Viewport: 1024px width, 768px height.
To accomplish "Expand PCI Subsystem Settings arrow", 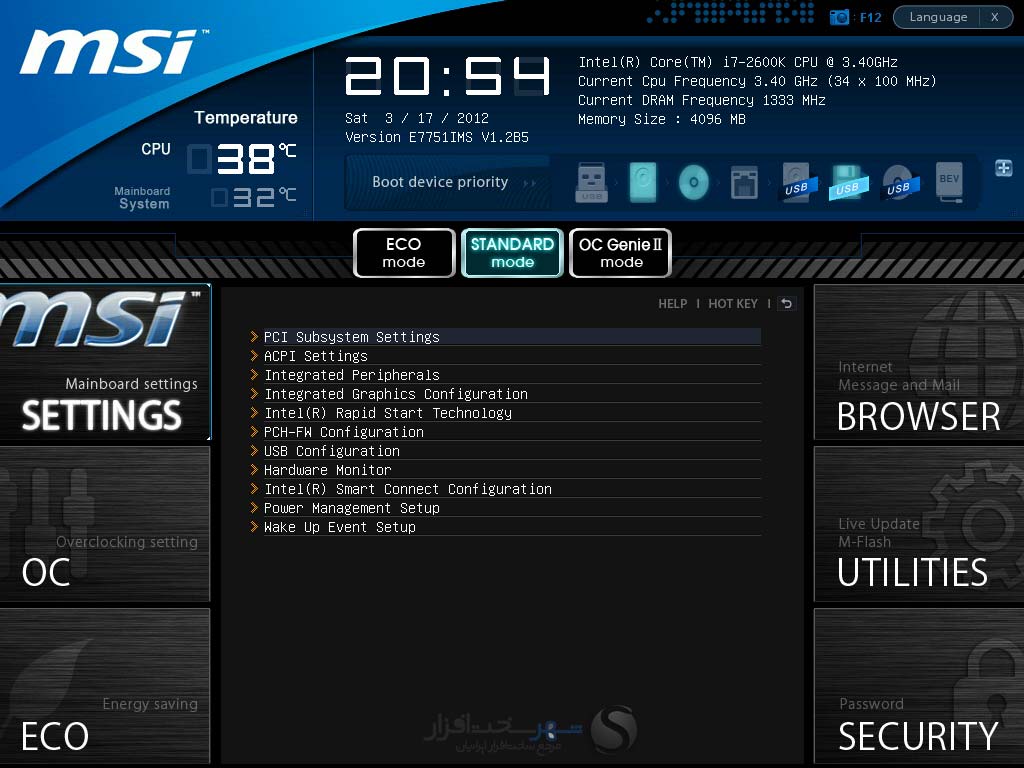I will point(254,336).
